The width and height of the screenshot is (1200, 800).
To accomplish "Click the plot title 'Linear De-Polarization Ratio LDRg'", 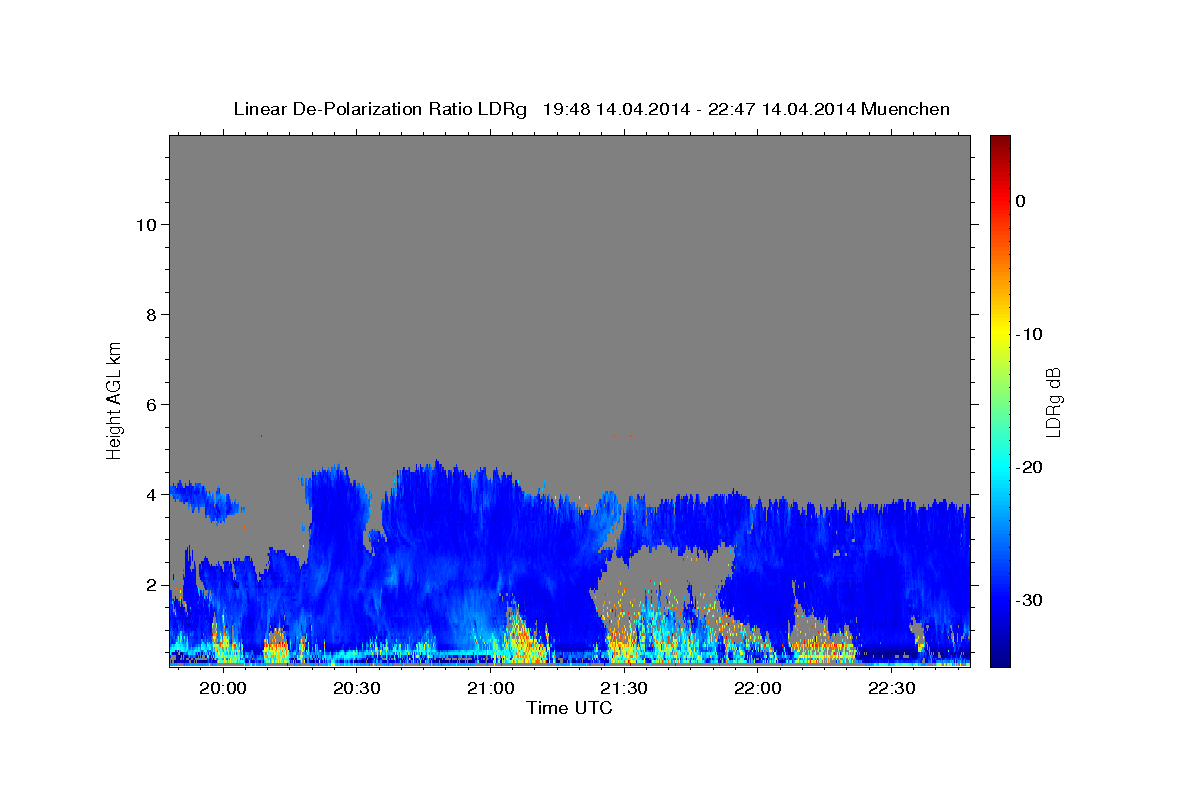I will tap(380, 109).
